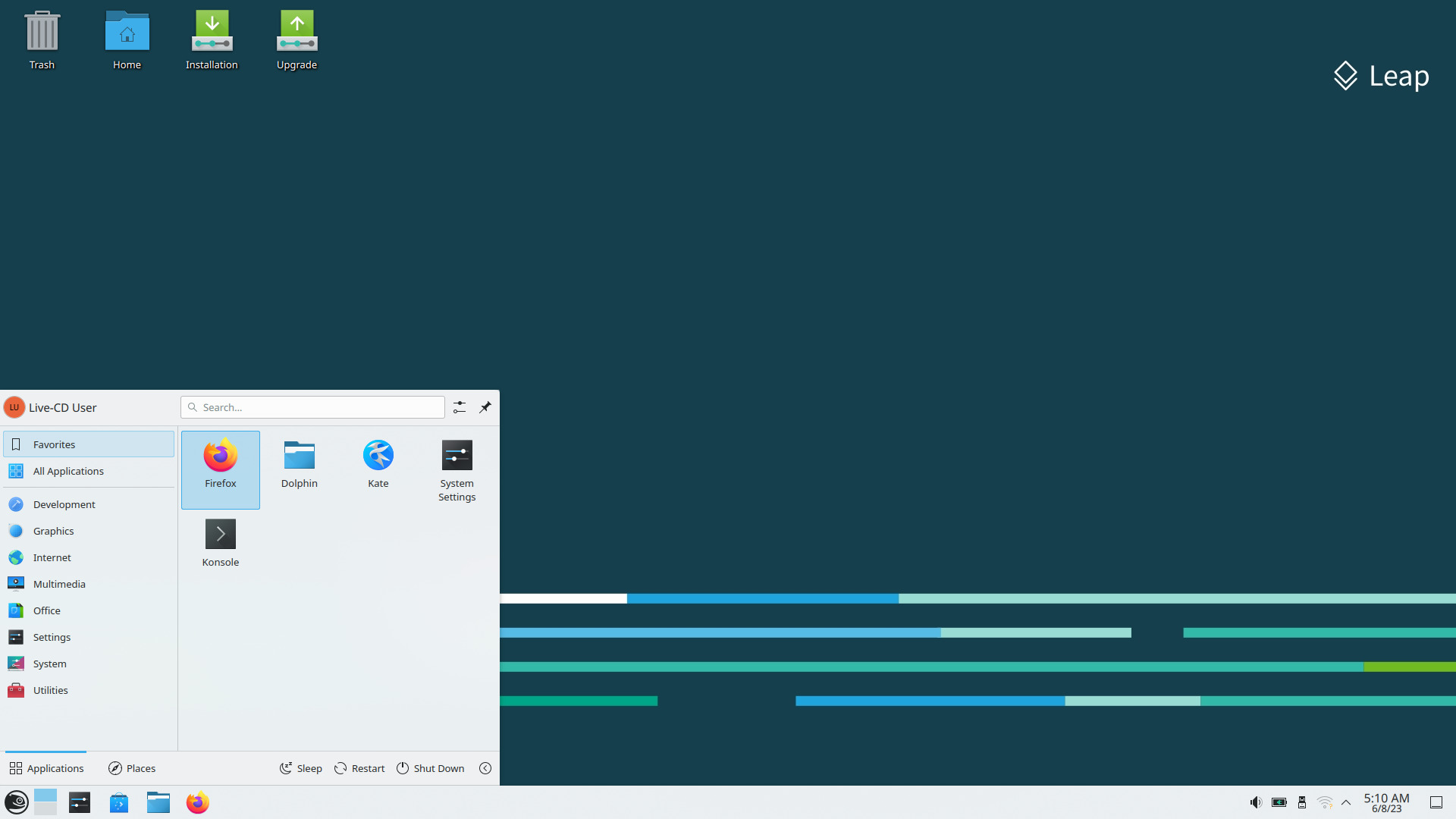Open the removable devices tray icon
Viewport: 1456px width, 819px height.
coord(1302,802)
